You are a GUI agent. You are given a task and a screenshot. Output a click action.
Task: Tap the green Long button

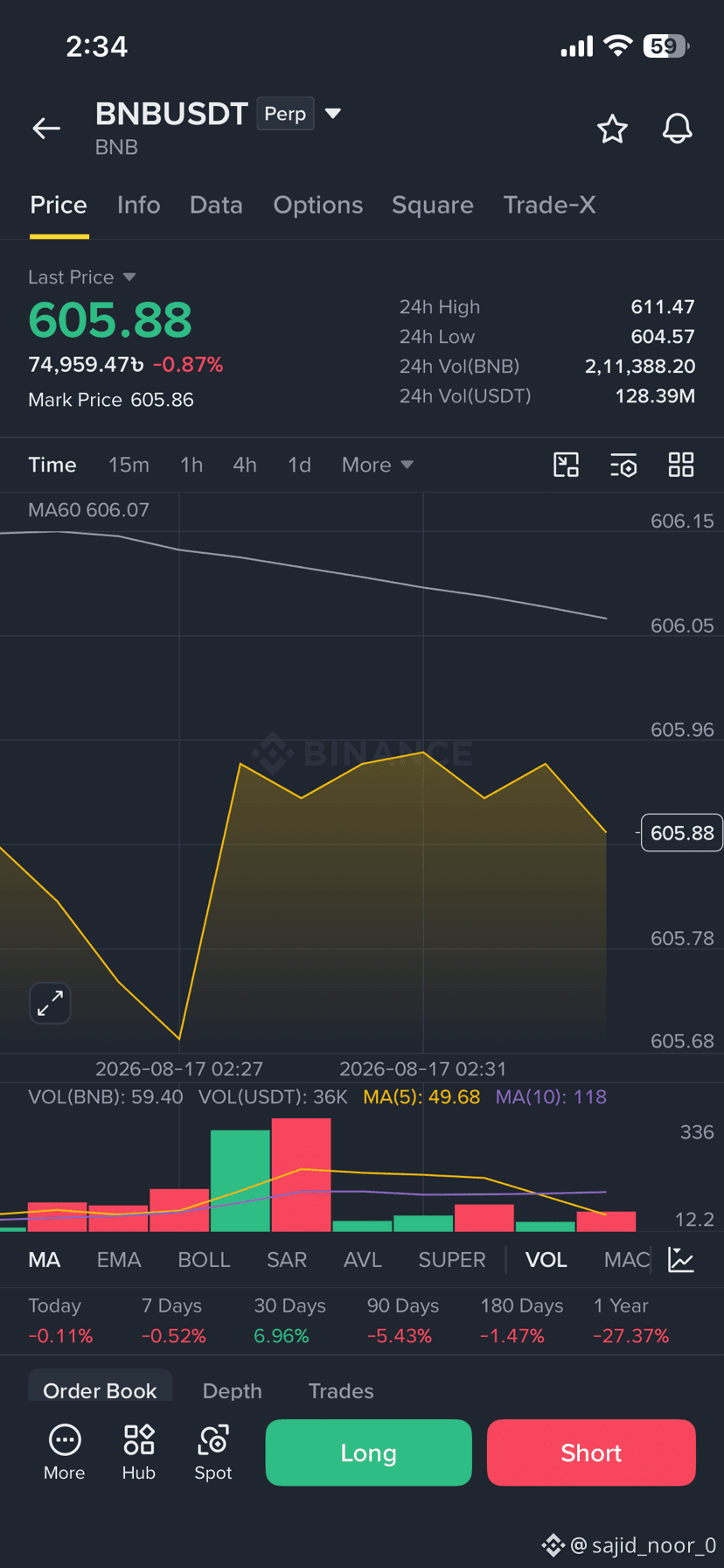point(368,1452)
